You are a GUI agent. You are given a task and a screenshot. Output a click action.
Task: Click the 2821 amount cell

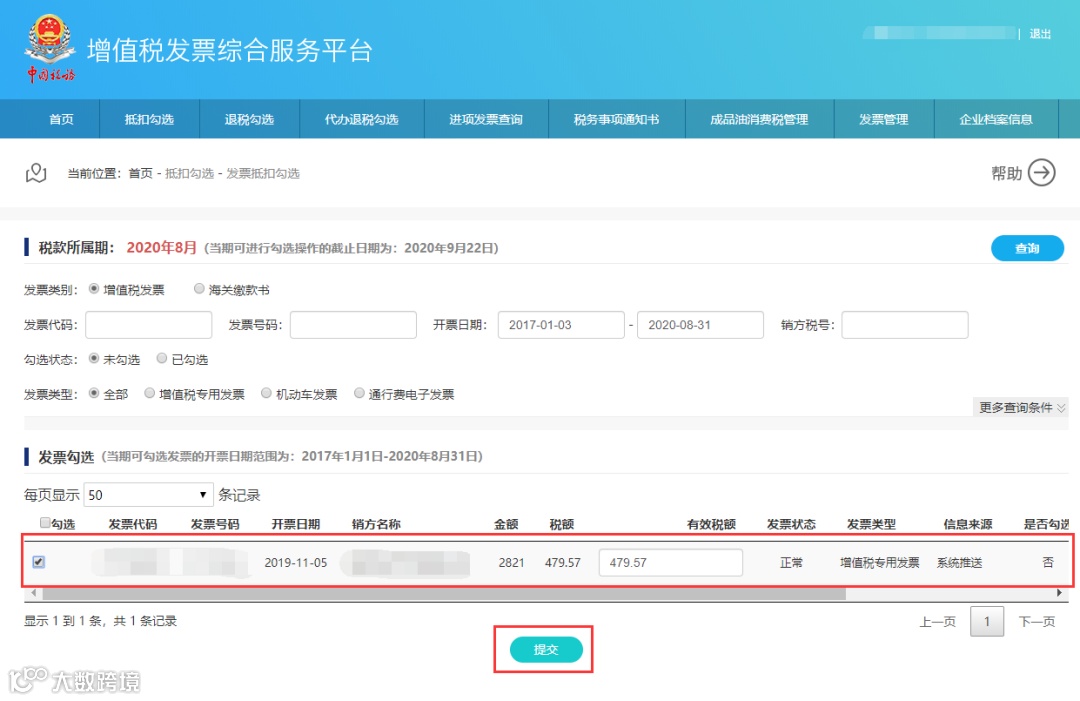511,563
